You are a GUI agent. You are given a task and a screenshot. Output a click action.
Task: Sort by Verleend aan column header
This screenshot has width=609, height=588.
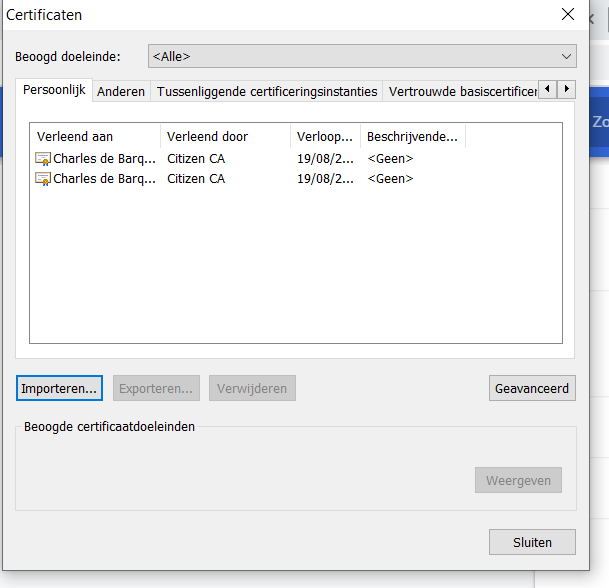click(x=95, y=136)
